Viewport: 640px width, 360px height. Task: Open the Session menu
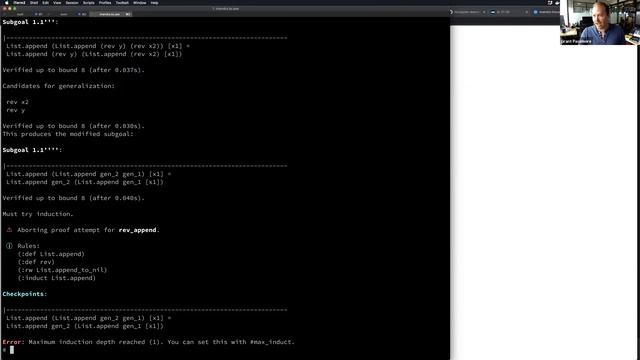(x=72, y=2)
